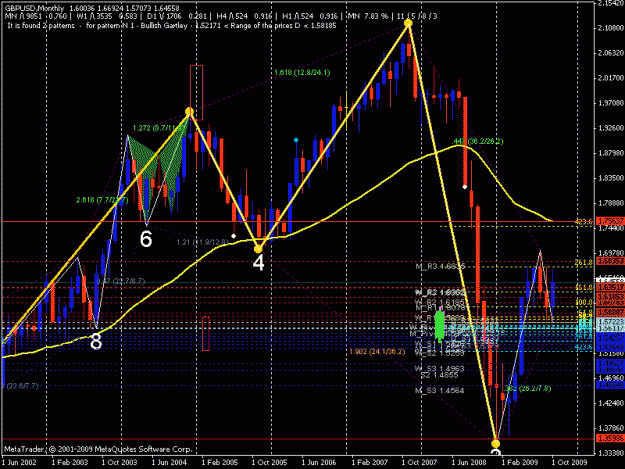This screenshot has width=625, height=469.
Task: Click the GBPUSD,Monthly chart title
Action: pos(34,8)
